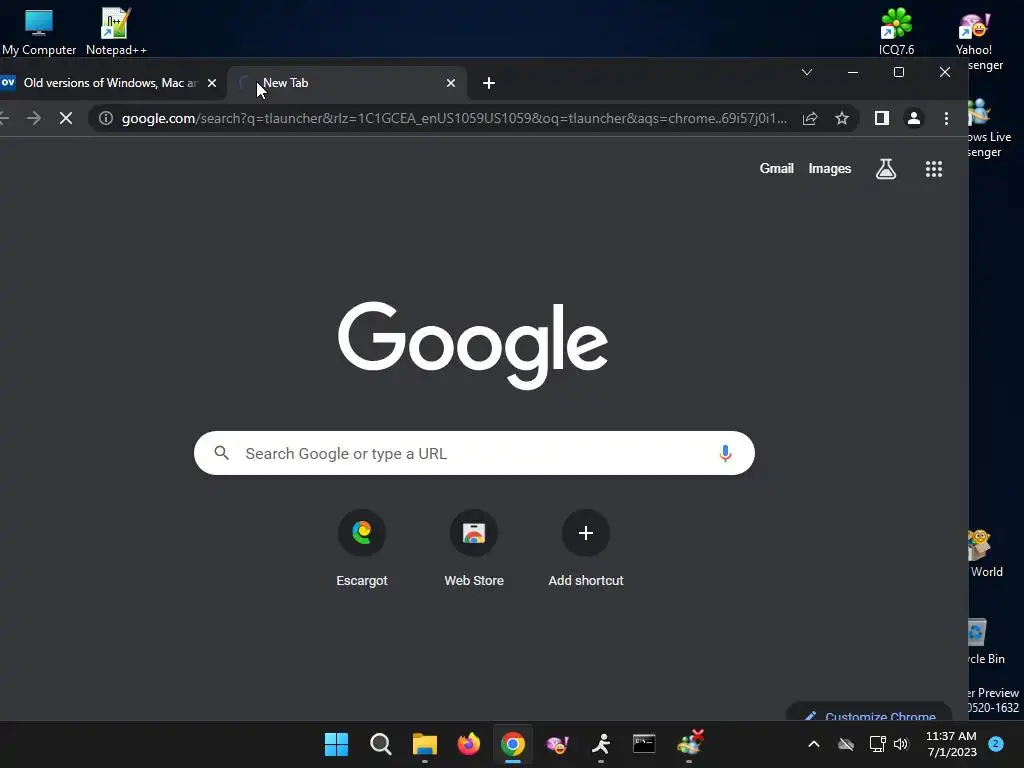Add shortcut to new tab page
The image size is (1024, 768).
tap(586, 549)
